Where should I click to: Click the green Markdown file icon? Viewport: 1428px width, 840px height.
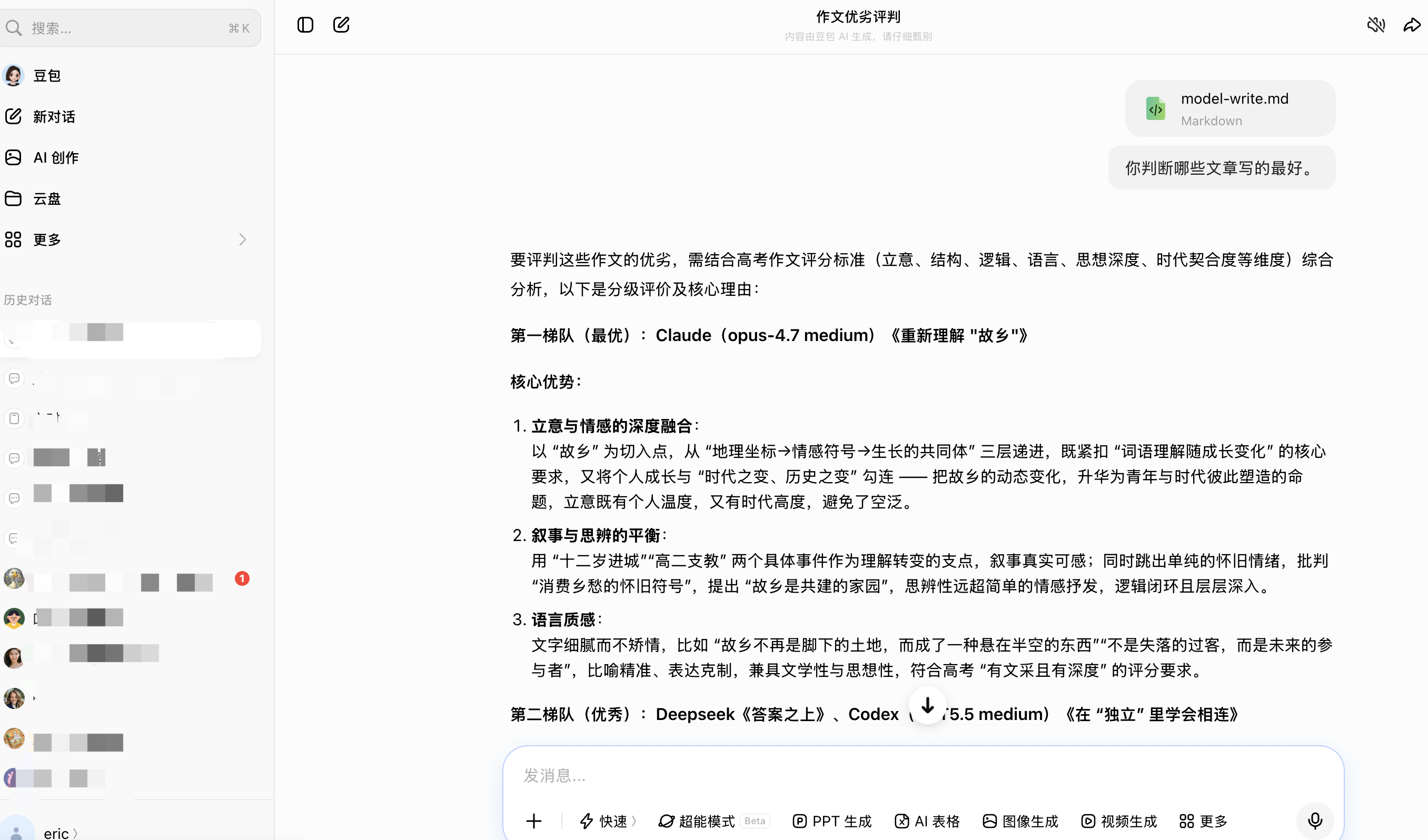click(1155, 109)
